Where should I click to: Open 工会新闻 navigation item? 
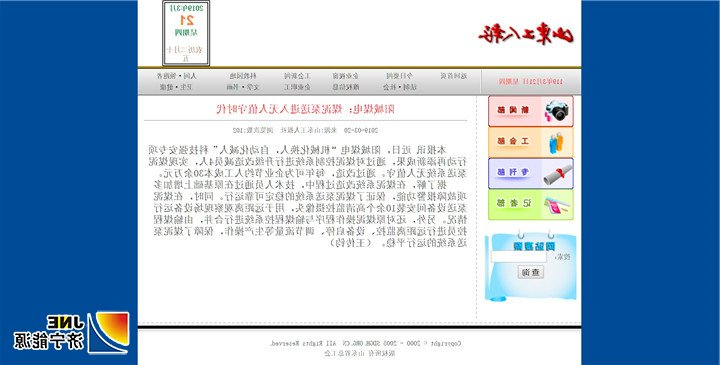coord(298,76)
